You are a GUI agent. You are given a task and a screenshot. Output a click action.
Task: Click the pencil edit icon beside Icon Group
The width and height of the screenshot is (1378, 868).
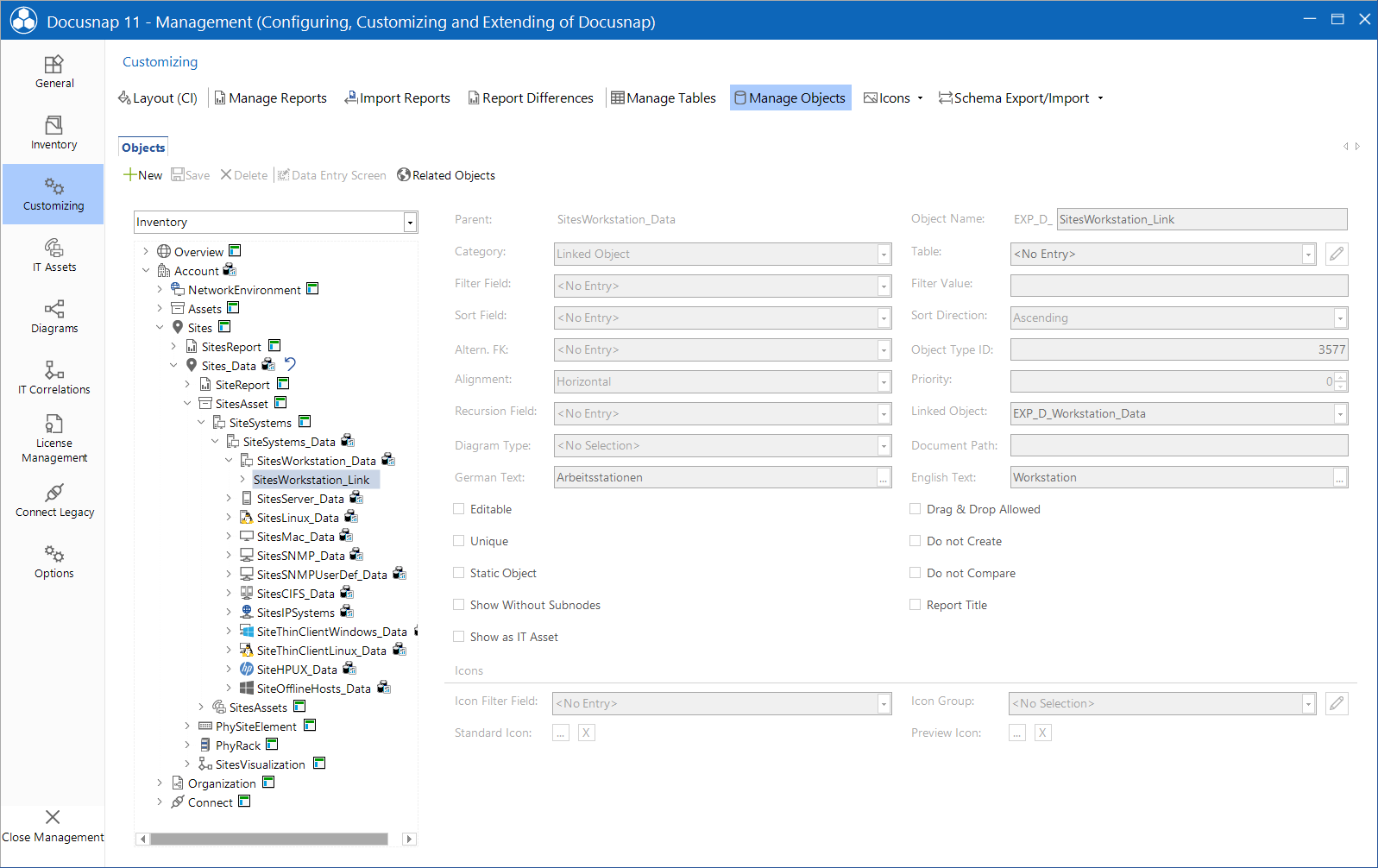[1337, 703]
